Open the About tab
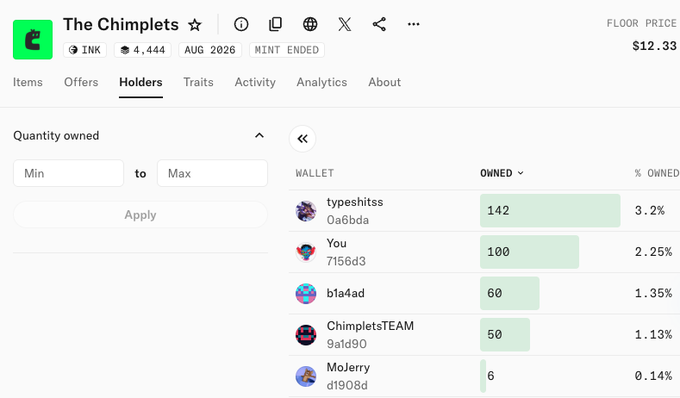The height and width of the screenshot is (398, 680). pos(385,82)
